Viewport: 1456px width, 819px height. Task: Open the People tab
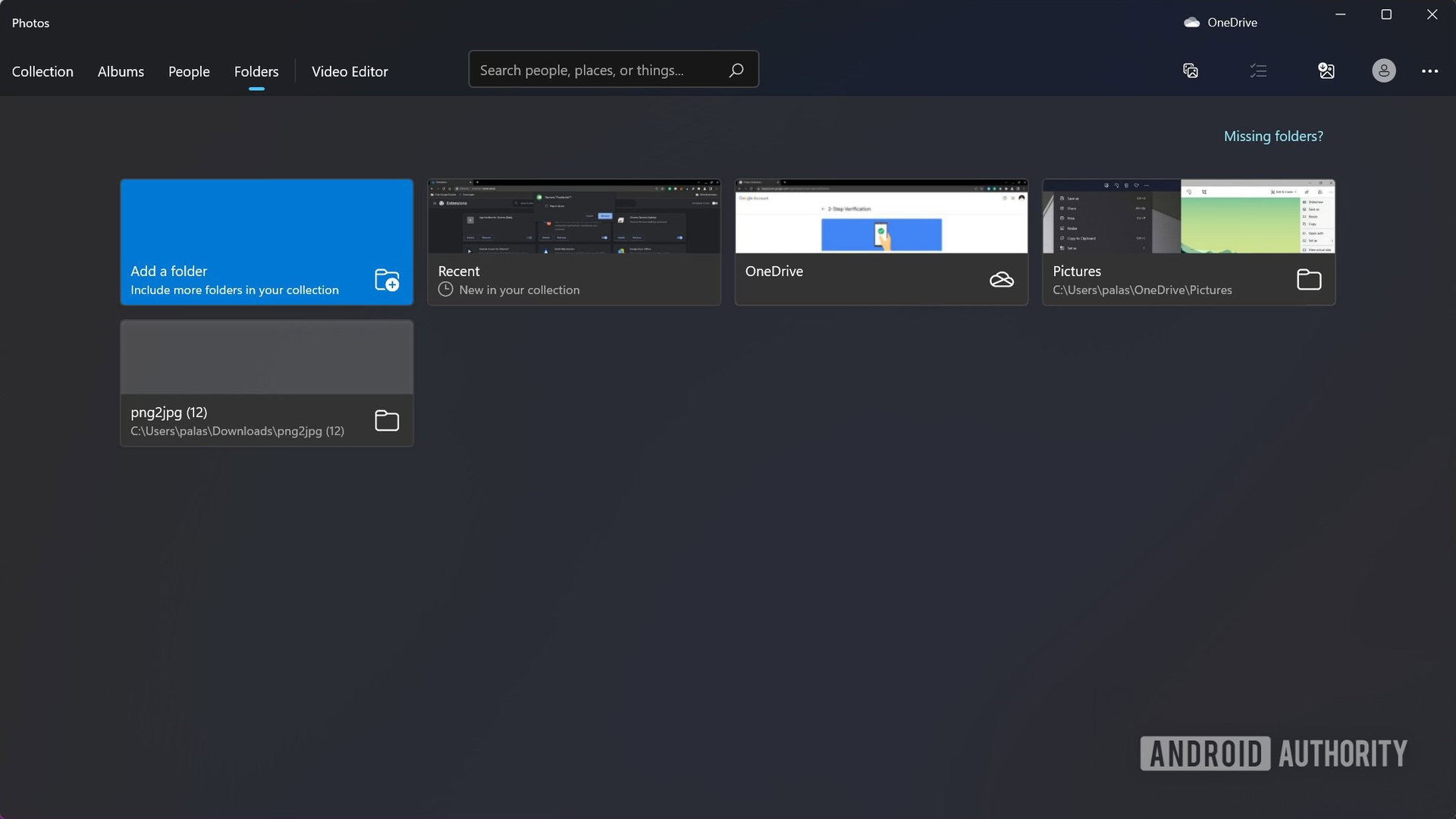click(x=189, y=71)
